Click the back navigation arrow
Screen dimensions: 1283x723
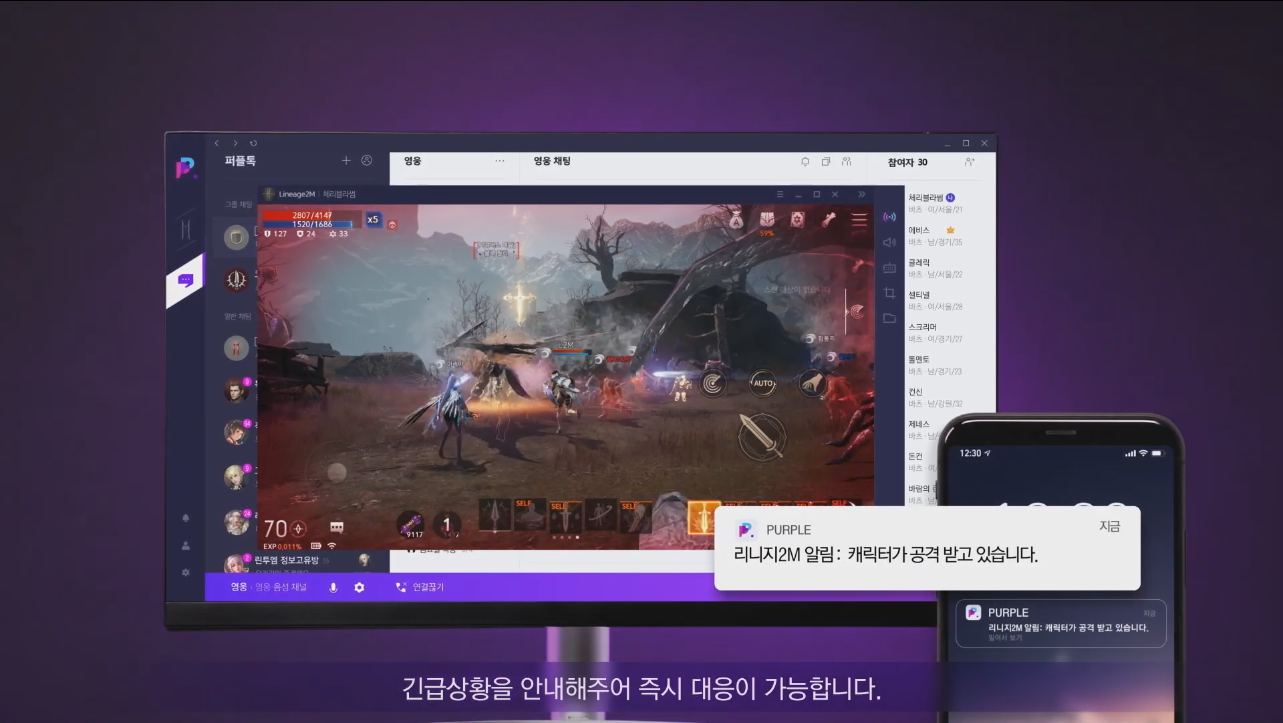click(217, 143)
